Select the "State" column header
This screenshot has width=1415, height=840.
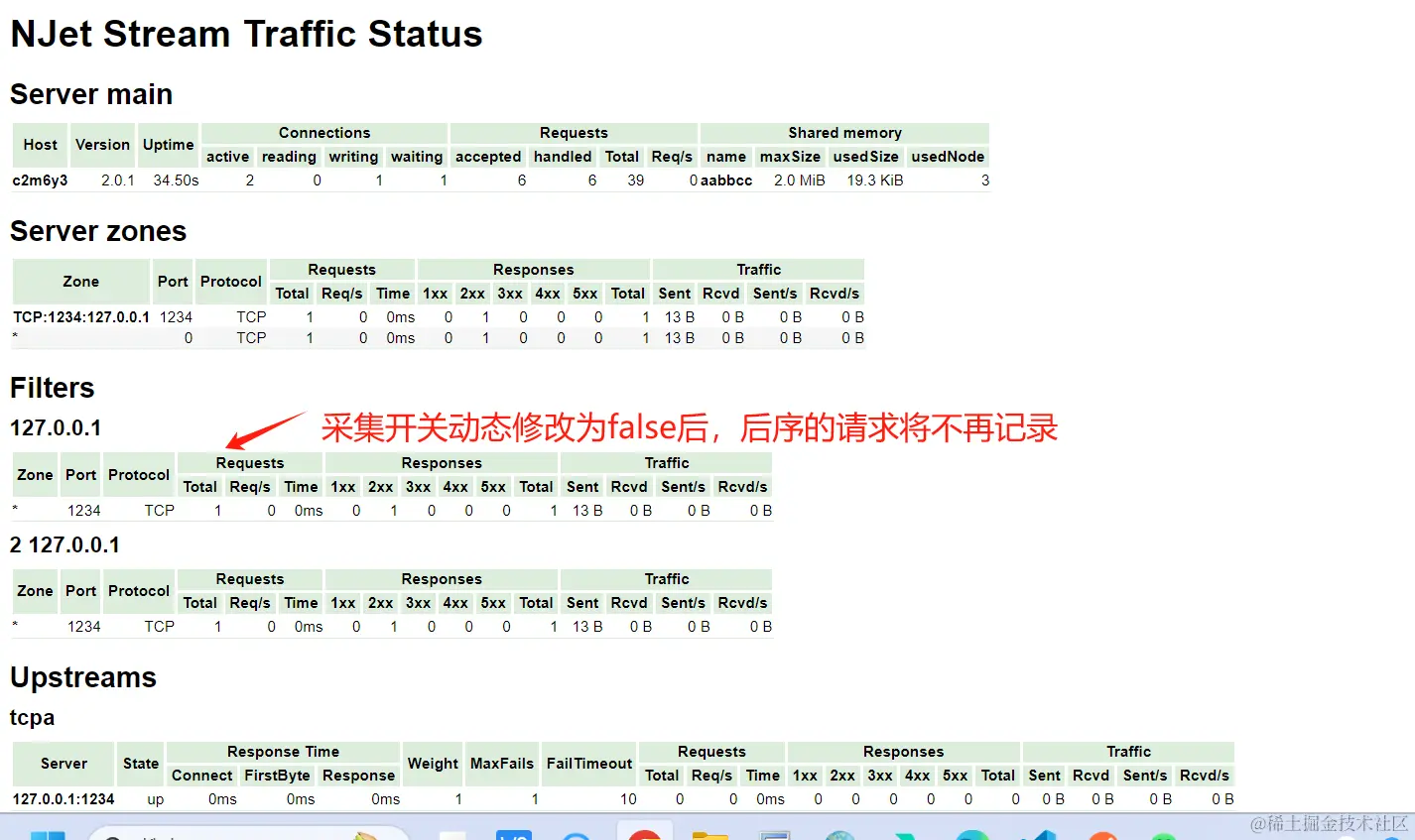click(x=141, y=764)
